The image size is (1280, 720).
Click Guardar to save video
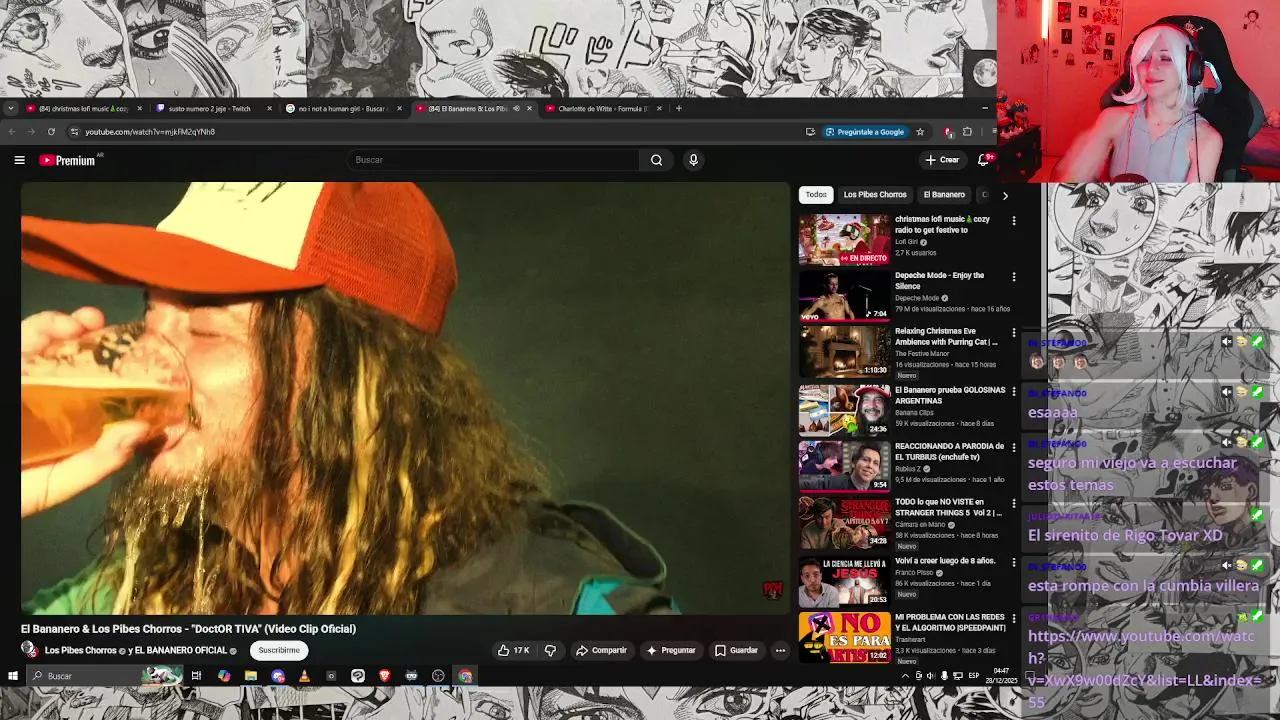pyautogui.click(x=736, y=650)
